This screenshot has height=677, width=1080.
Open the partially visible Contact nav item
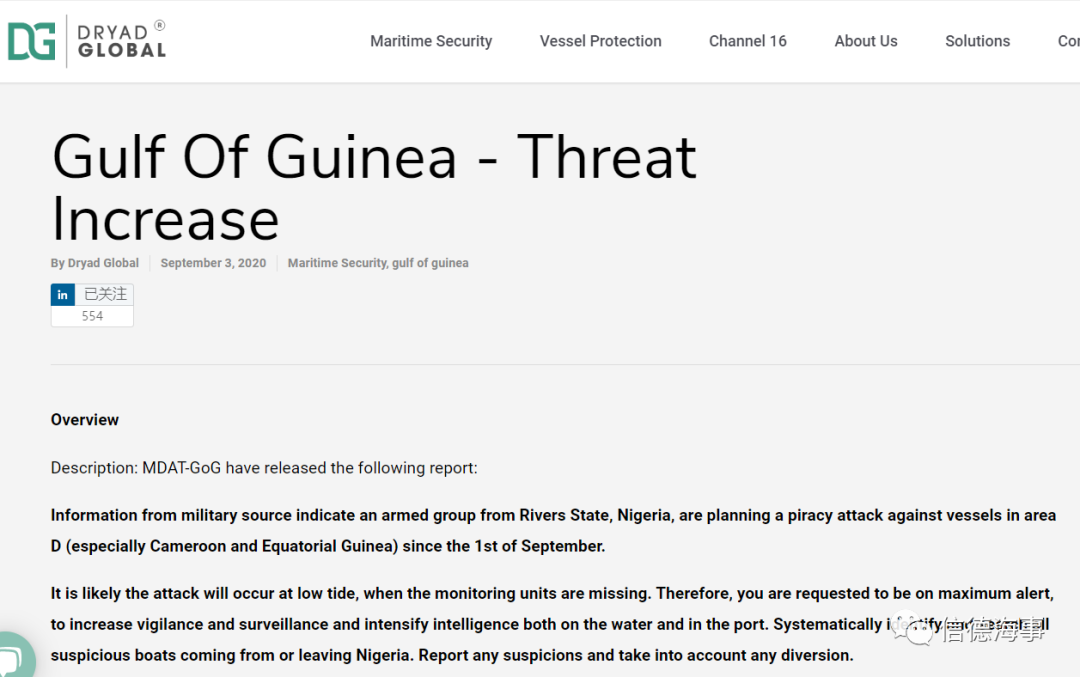(x=1068, y=41)
